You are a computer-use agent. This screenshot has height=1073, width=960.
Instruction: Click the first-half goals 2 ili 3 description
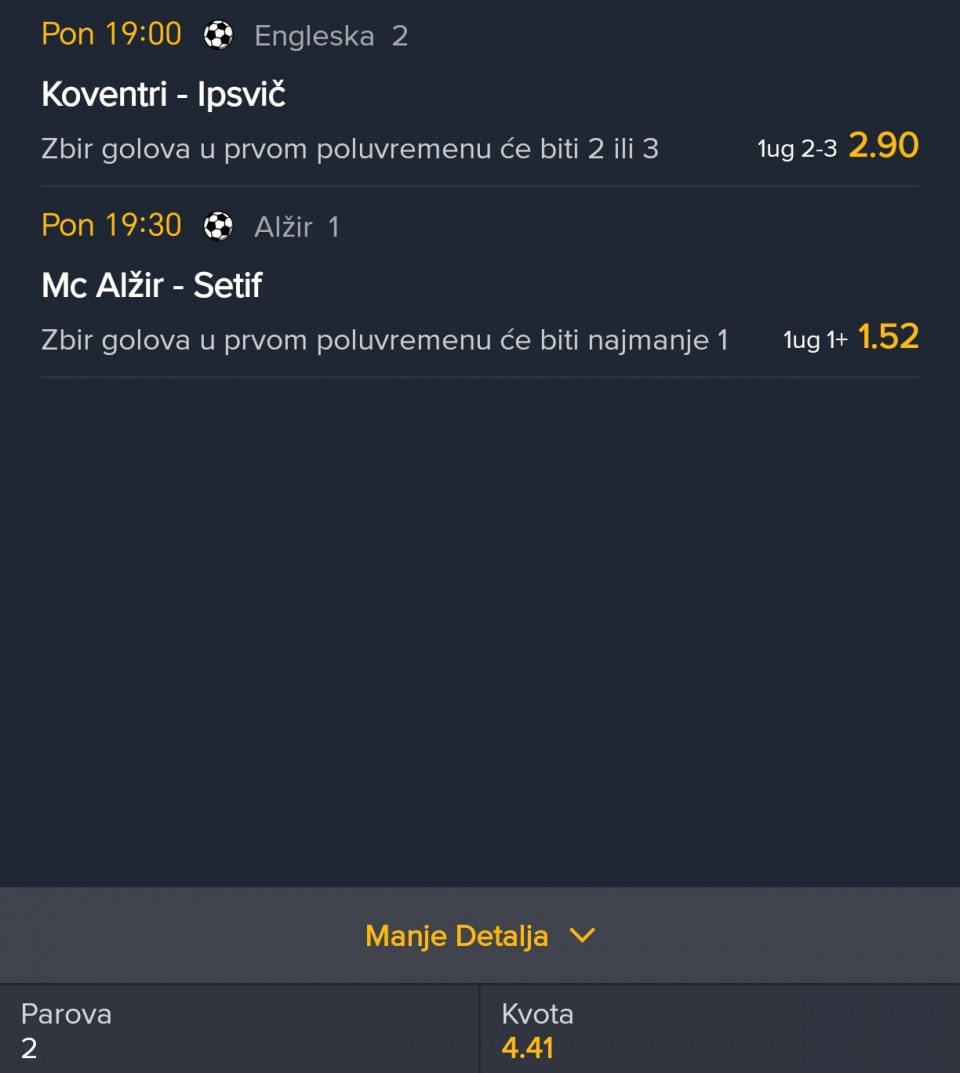coord(350,149)
